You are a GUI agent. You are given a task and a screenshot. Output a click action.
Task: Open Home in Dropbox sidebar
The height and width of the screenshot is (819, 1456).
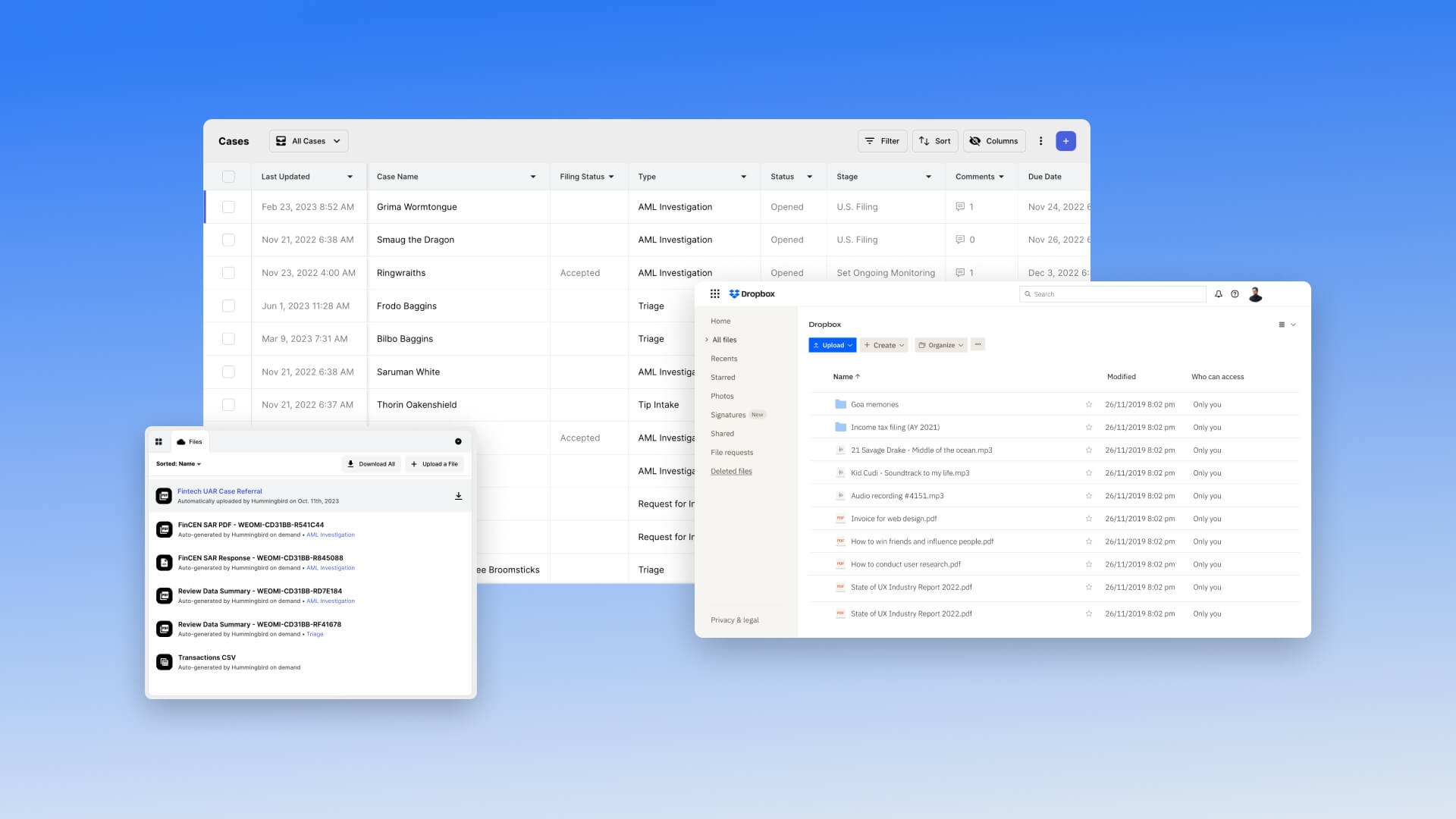[x=720, y=322]
